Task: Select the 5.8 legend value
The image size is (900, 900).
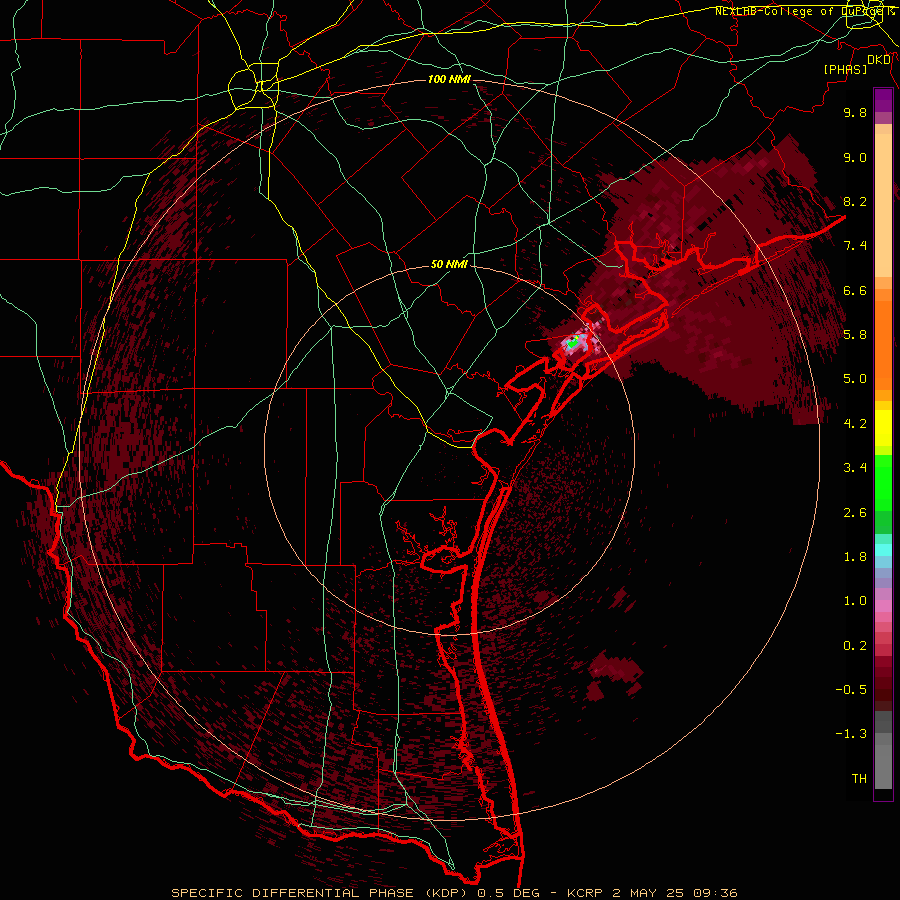Action: [x=855, y=335]
